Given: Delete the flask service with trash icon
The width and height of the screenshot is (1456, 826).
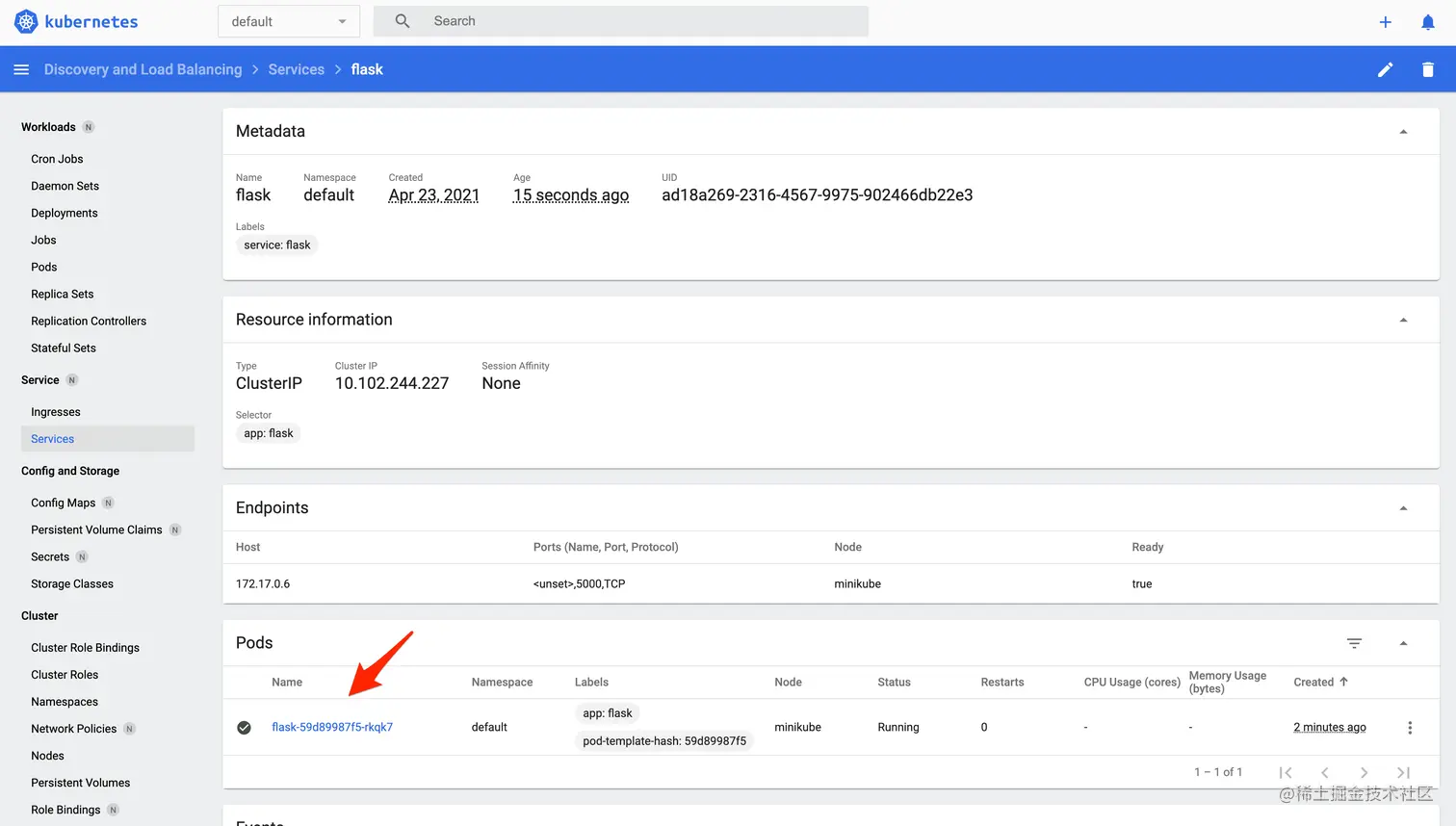Looking at the screenshot, I should click(1428, 69).
